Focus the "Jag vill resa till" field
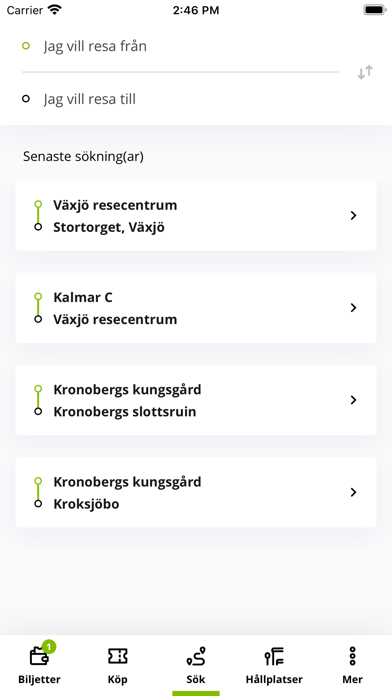Image resolution: width=392 pixels, height=696 pixels. click(x=180, y=99)
